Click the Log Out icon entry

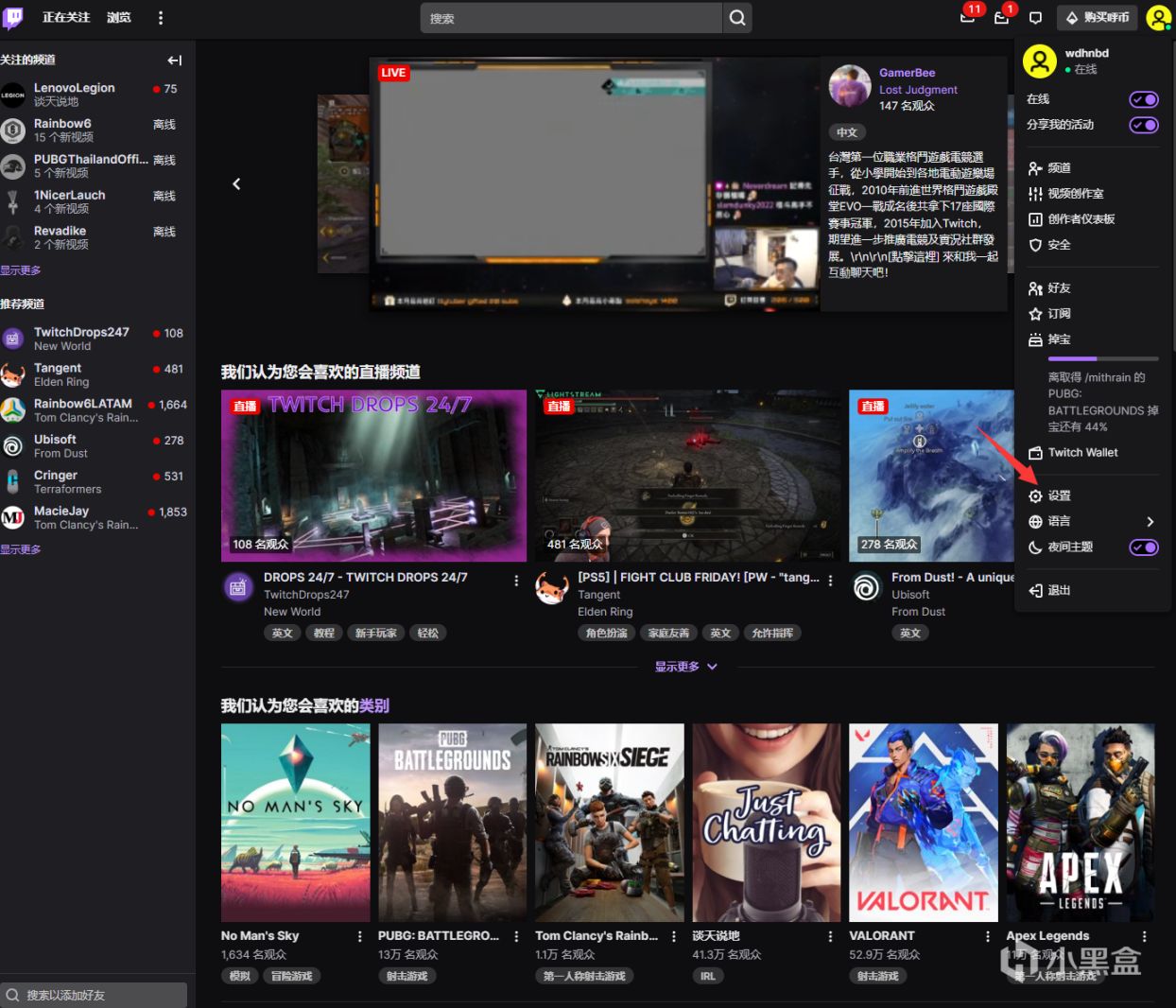pyautogui.click(x=1049, y=590)
